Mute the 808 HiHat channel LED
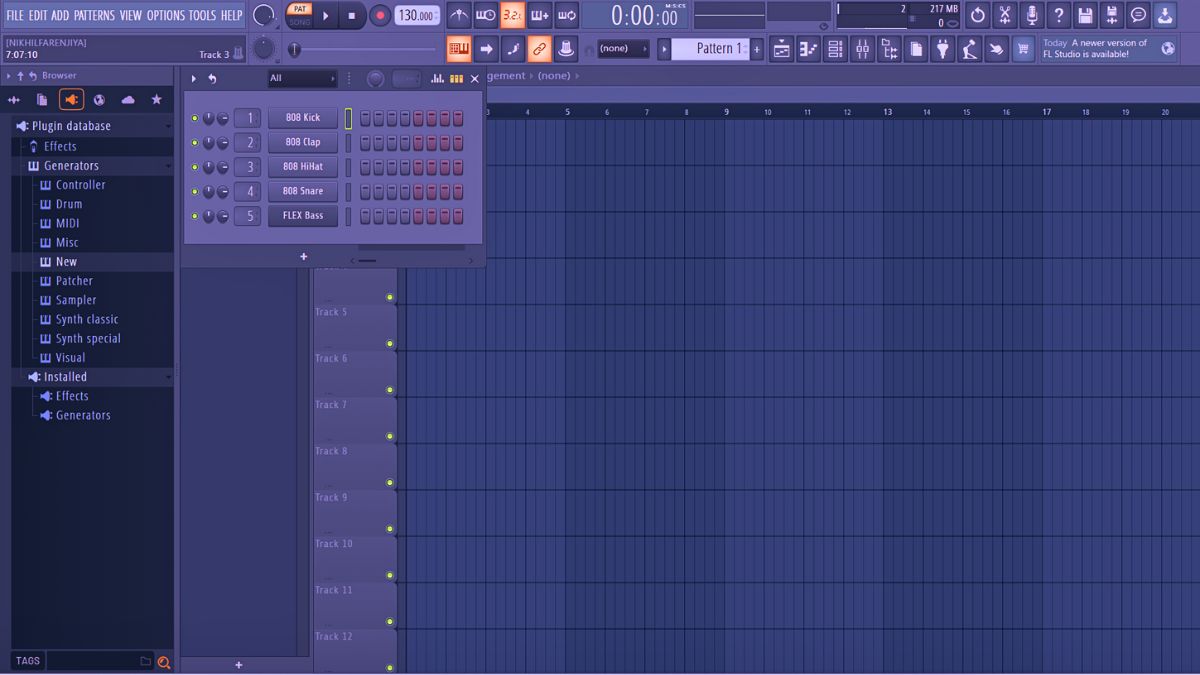Viewport: 1200px width, 675px height. (x=195, y=167)
